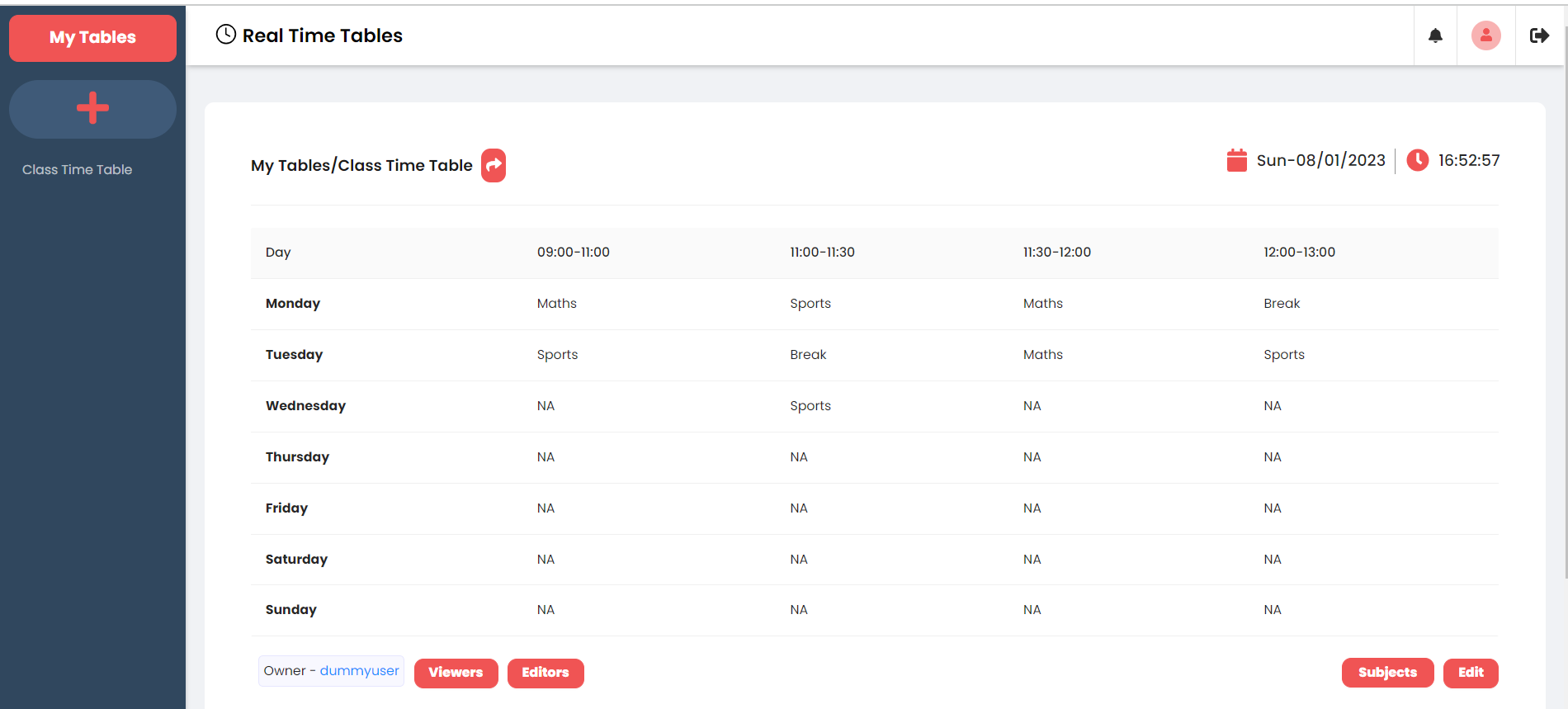Click the 11:30-12:00 column header
This screenshot has height=709, width=1568.
[x=1057, y=253]
